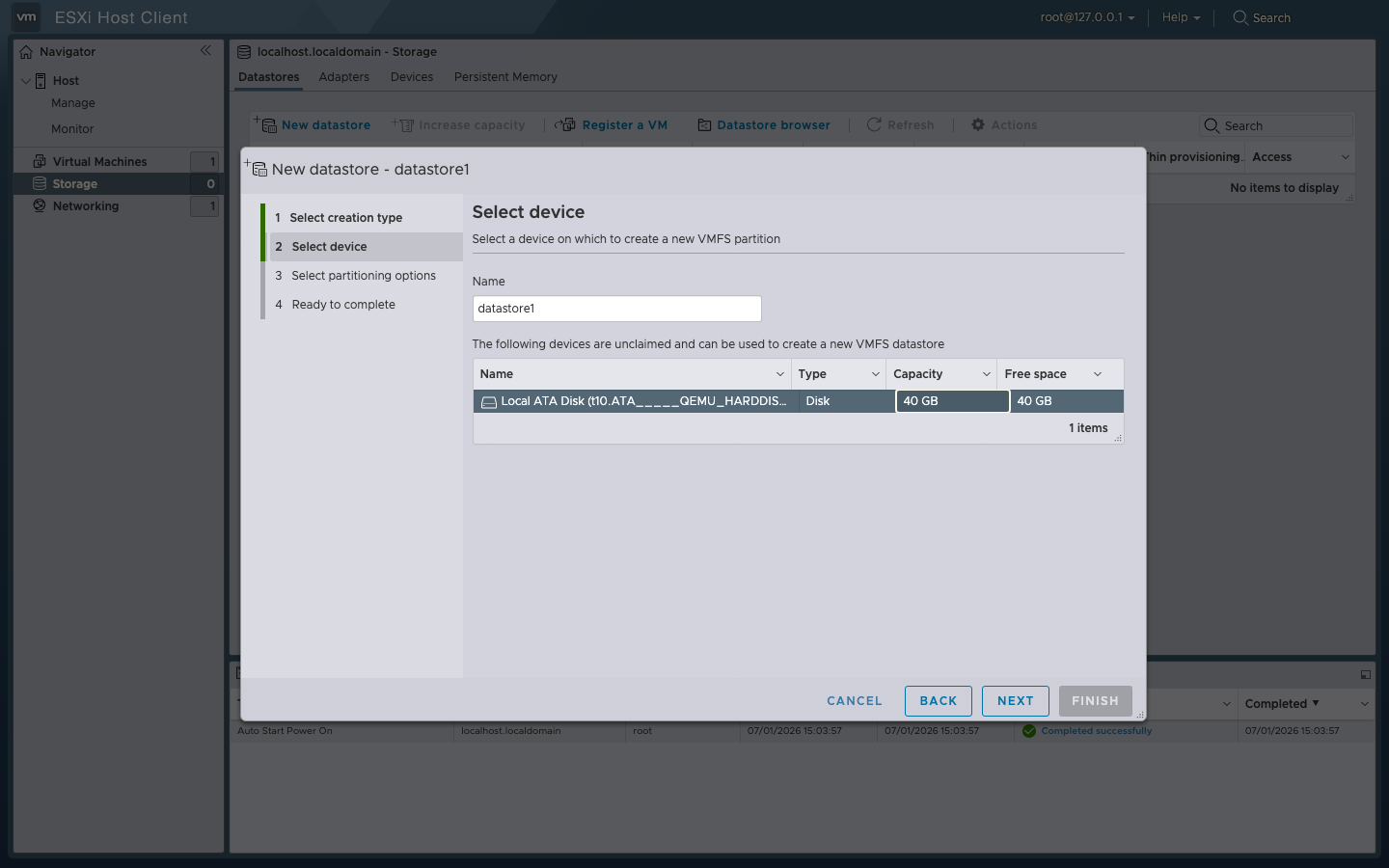Switch to the Persistent Memory tab
The width and height of the screenshot is (1389, 868).
505,77
